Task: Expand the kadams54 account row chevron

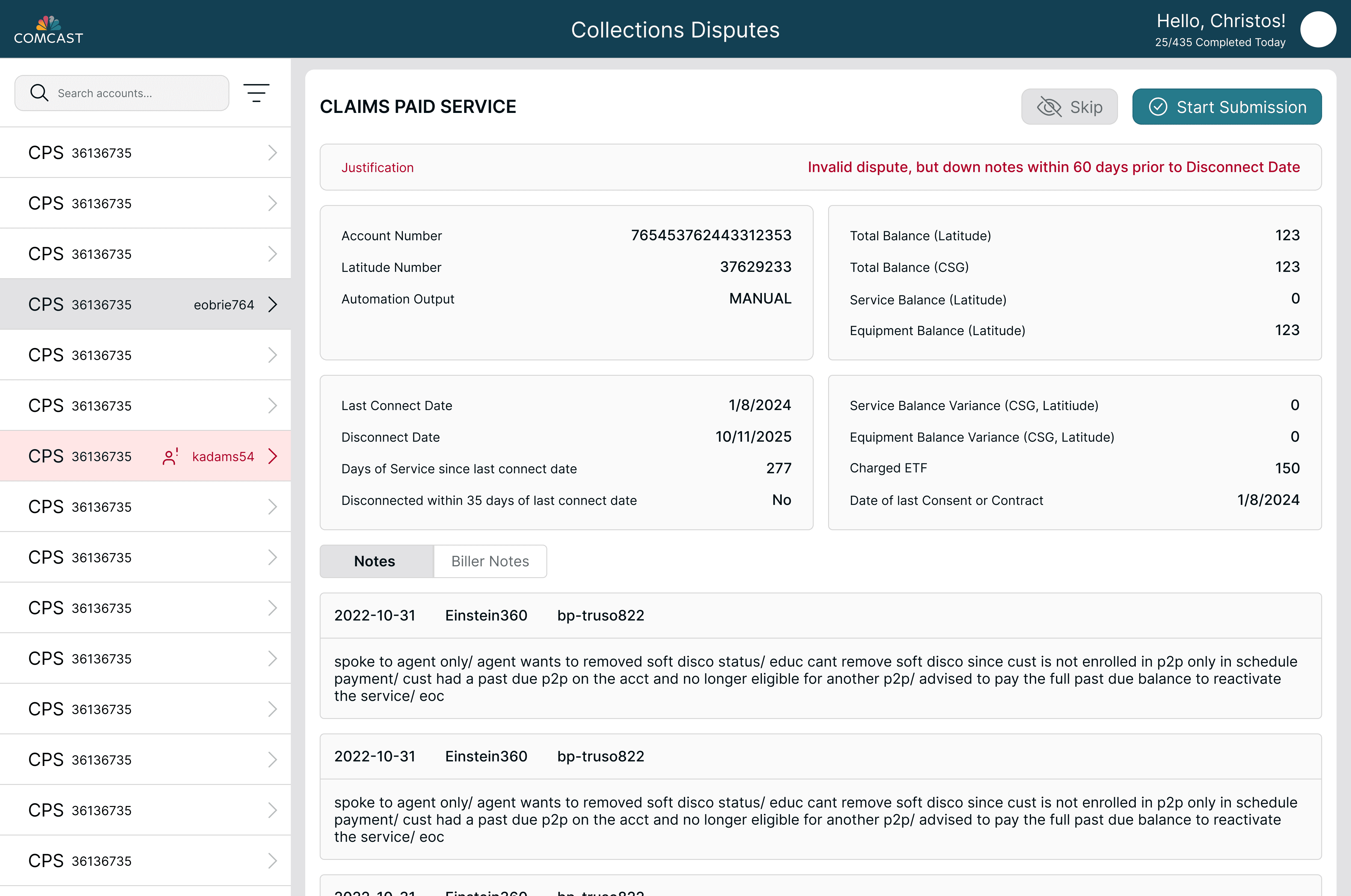Action: pos(272,456)
